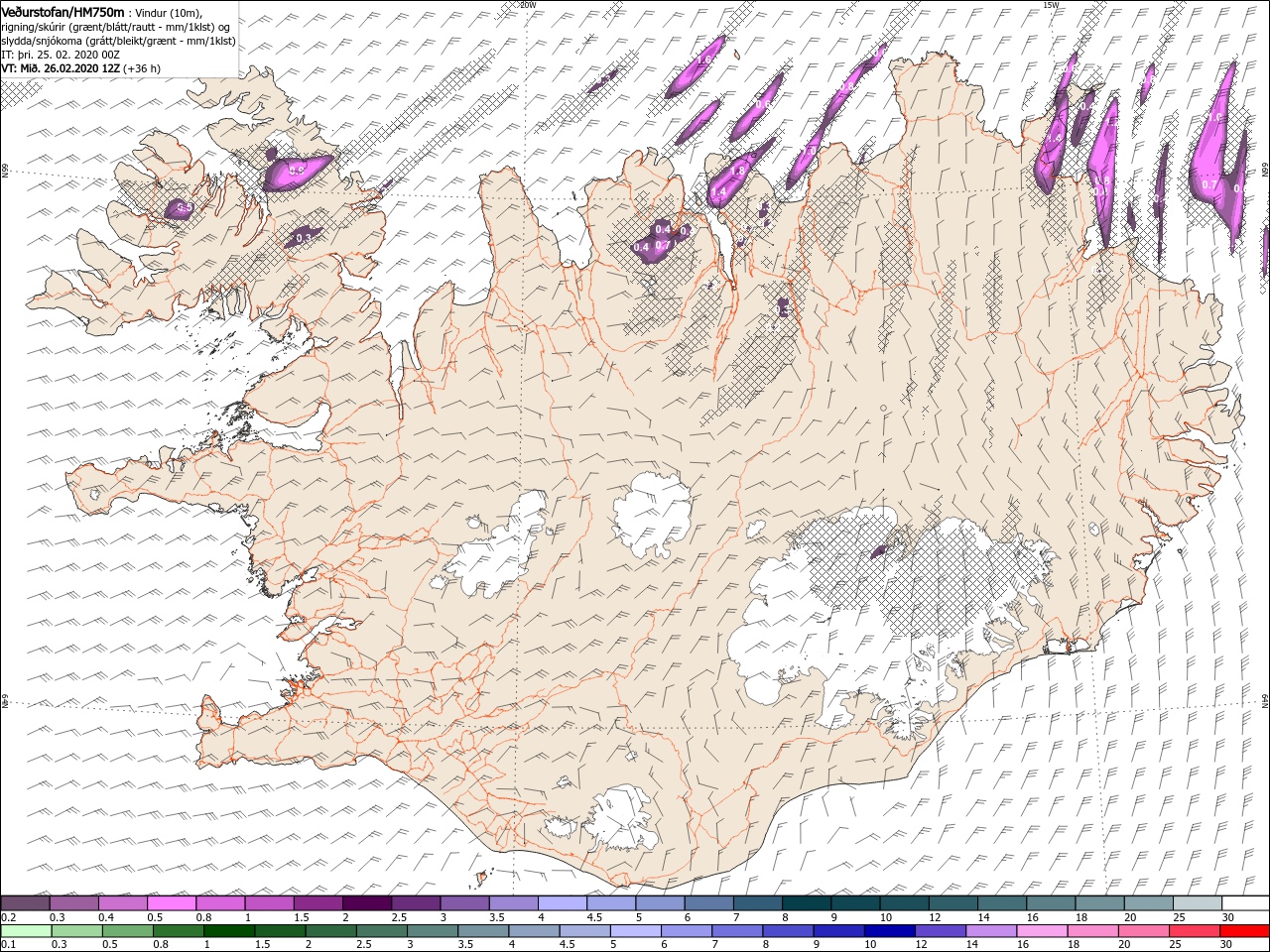Click the lower legend swatch starting at 7
This screenshot has width=1270, height=952.
(x=736, y=931)
